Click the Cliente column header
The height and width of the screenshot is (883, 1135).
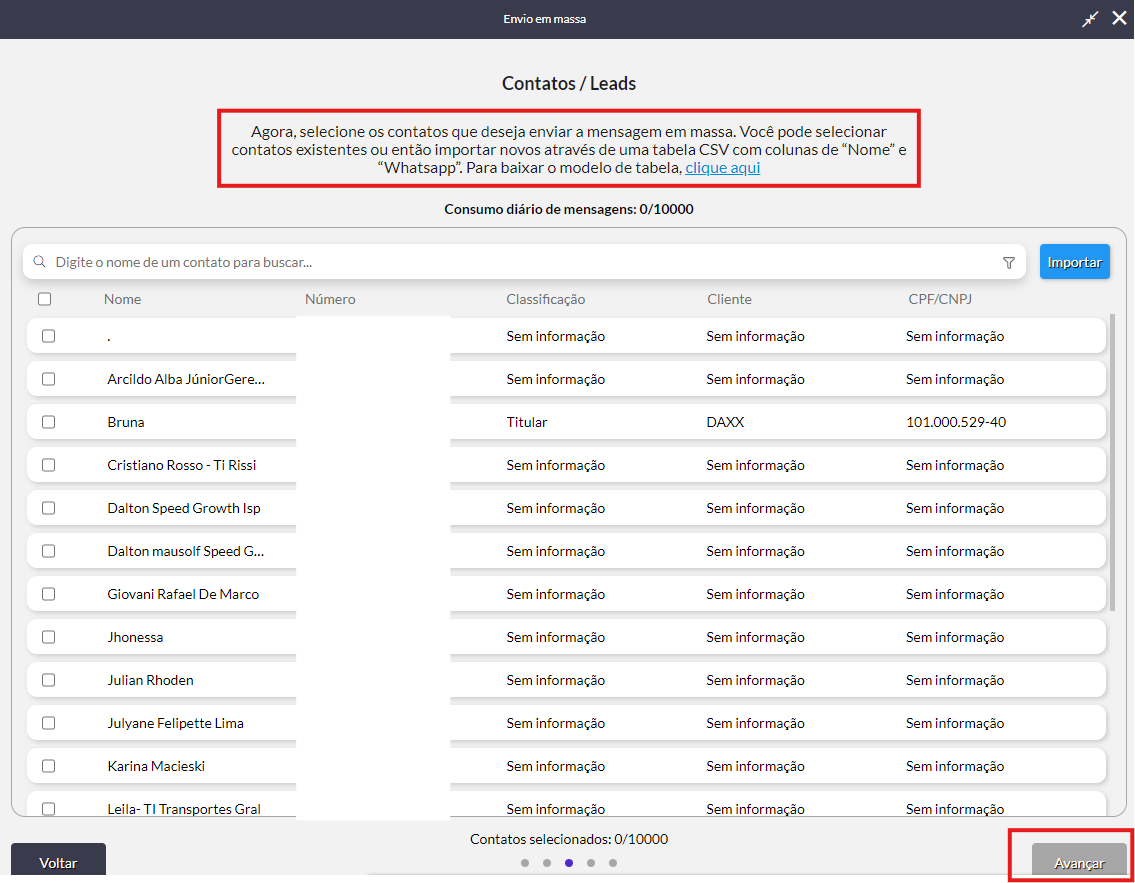click(729, 299)
